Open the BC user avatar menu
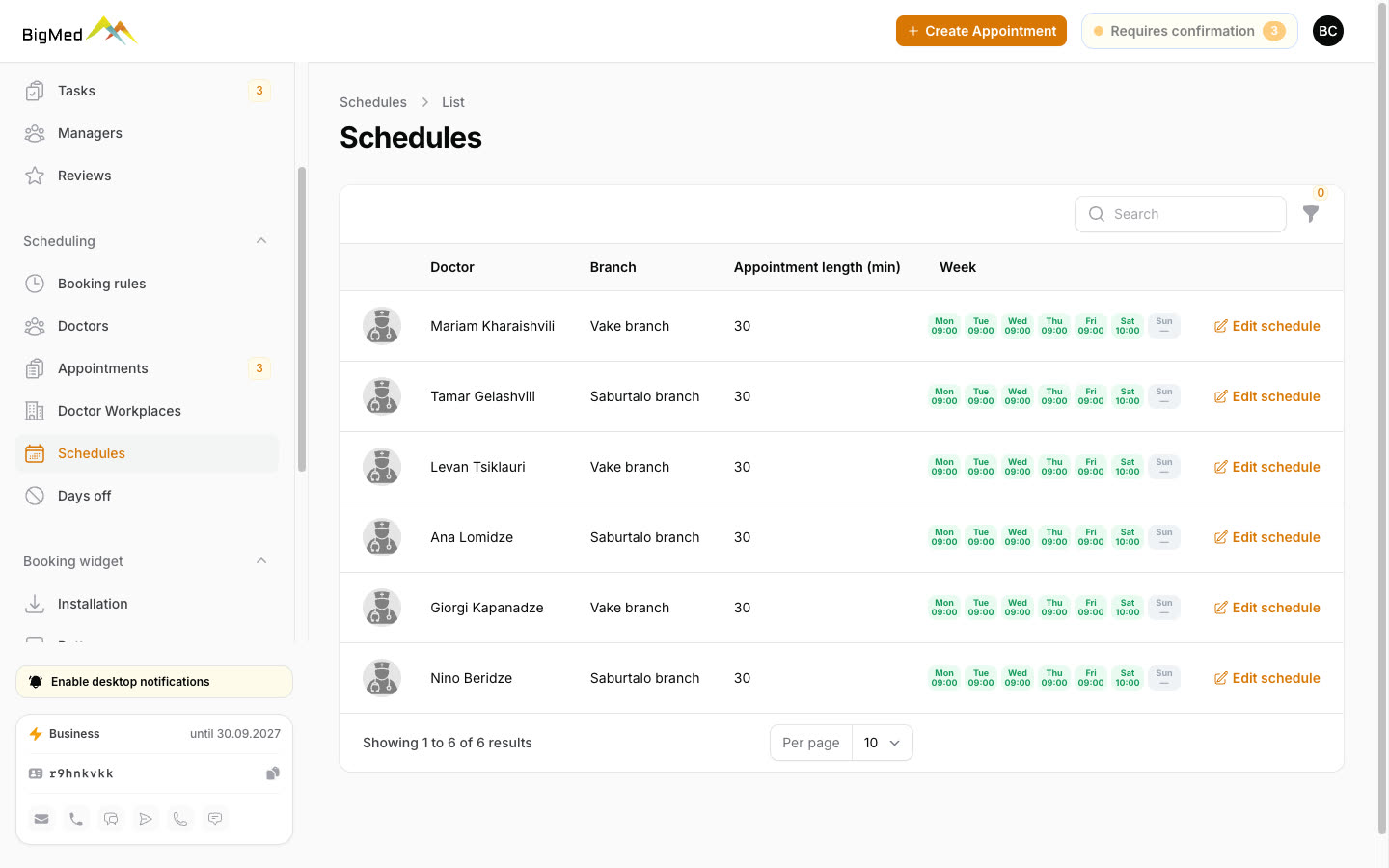1389x868 pixels. pyautogui.click(x=1328, y=31)
